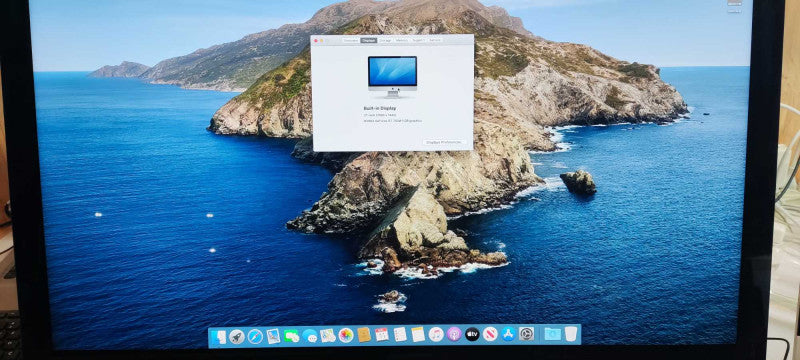The height and width of the screenshot is (360, 800).
Task: Open Downloads folder stack in Dock
Action: point(553,333)
